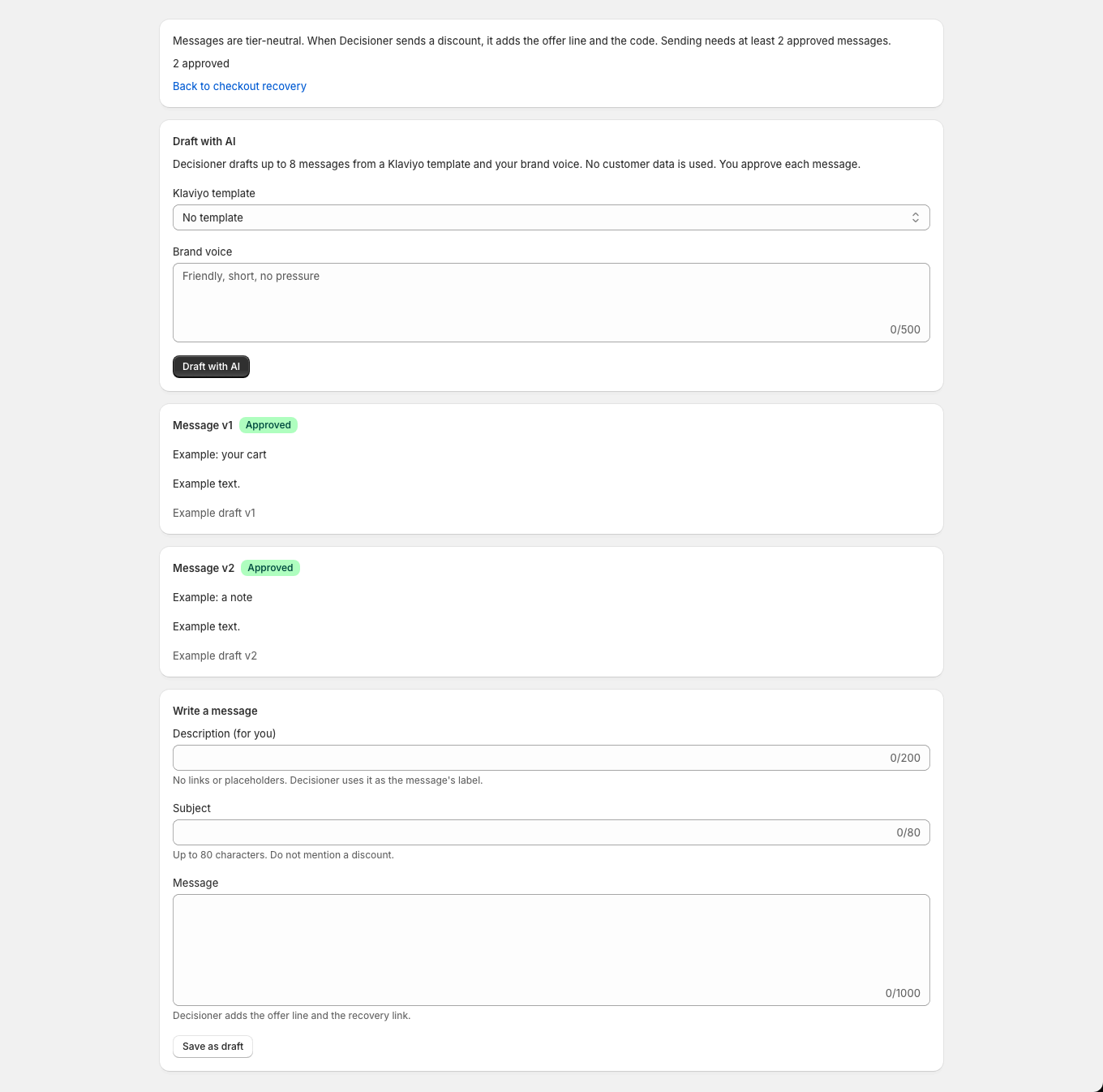The height and width of the screenshot is (1092, 1103).
Task: Click the 'Subject' field label
Action: [x=191, y=808]
